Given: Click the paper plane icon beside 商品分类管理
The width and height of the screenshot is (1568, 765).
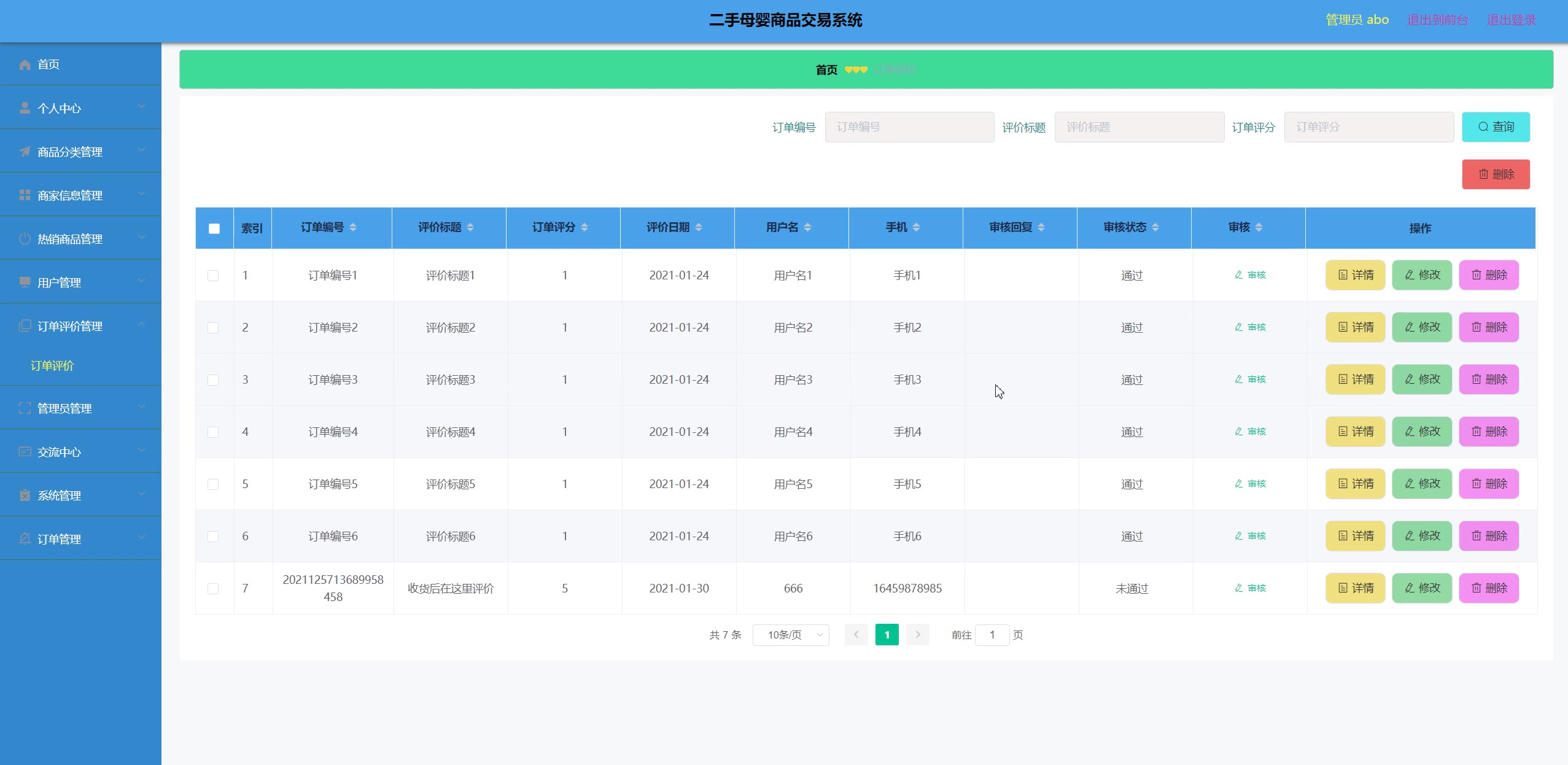Looking at the screenshot, I should click(25, 152).
